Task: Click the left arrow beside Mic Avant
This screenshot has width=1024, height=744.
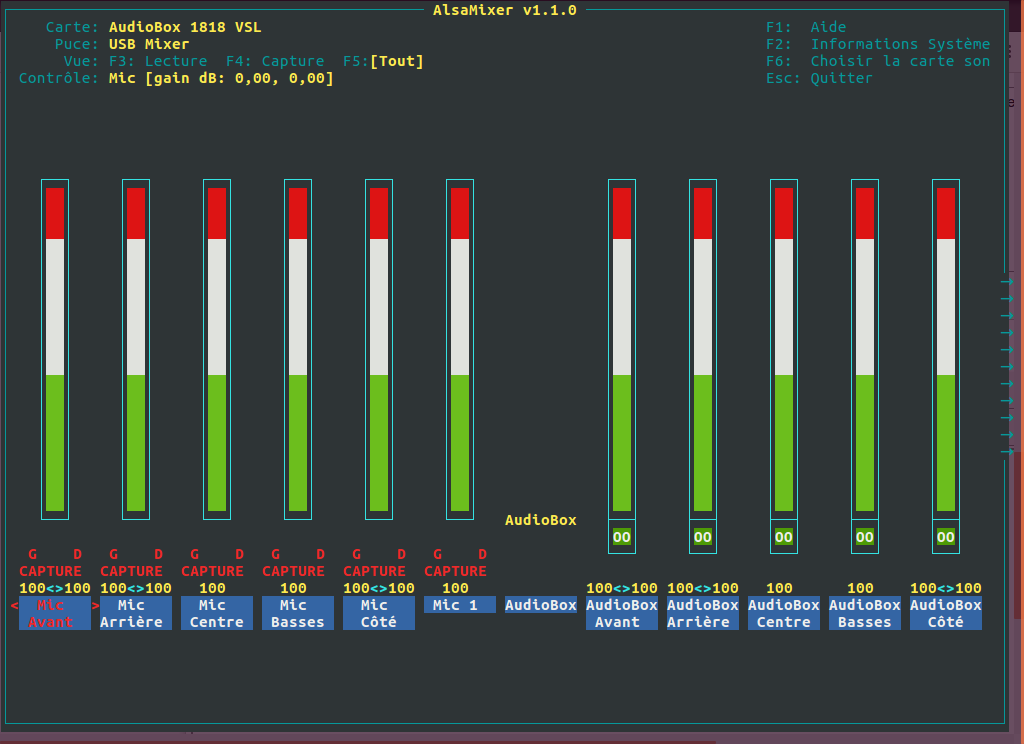Action: [x=14, y=606]
